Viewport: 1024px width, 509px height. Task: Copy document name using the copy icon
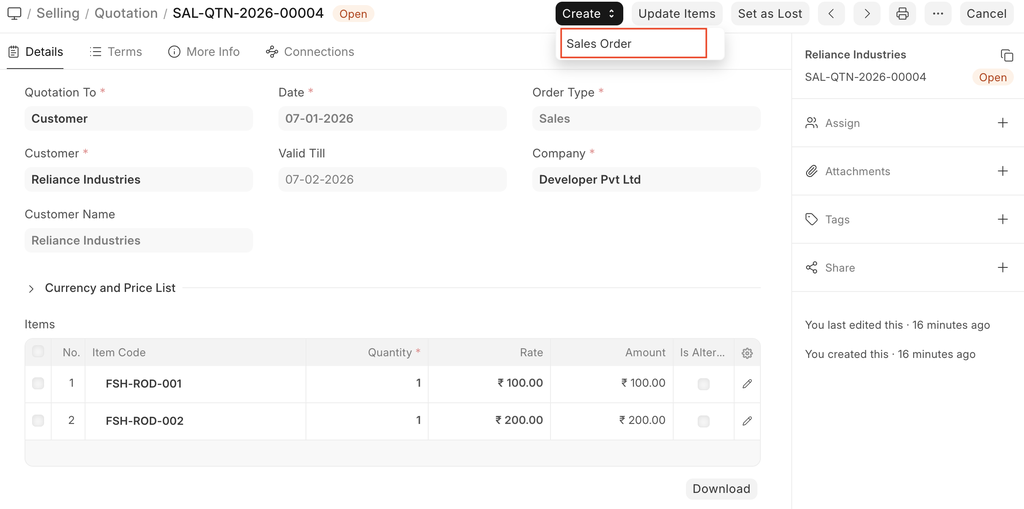tap(1006, 55)
